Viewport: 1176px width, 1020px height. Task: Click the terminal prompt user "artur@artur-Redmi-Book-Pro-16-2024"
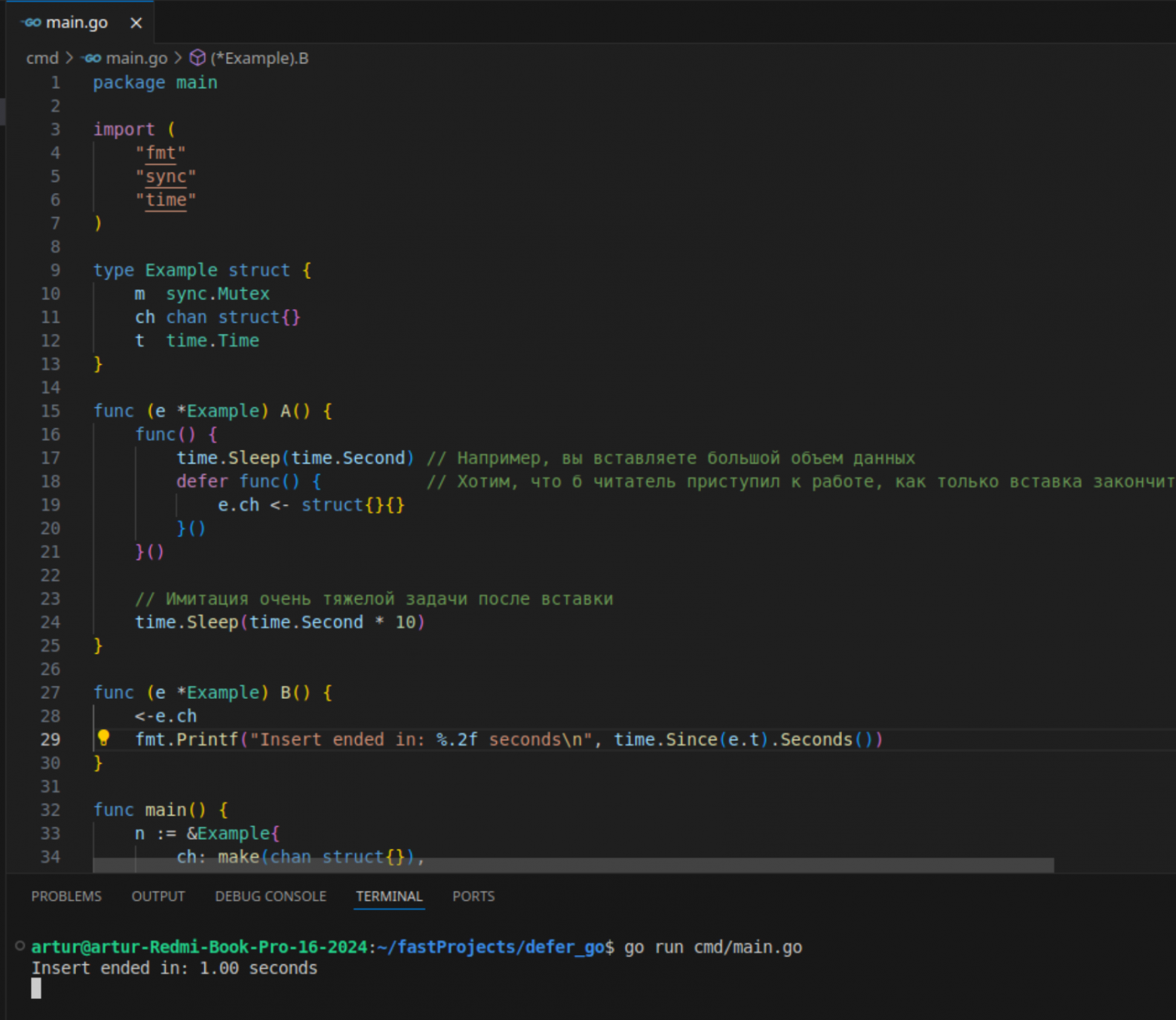(x=199, y=947)
